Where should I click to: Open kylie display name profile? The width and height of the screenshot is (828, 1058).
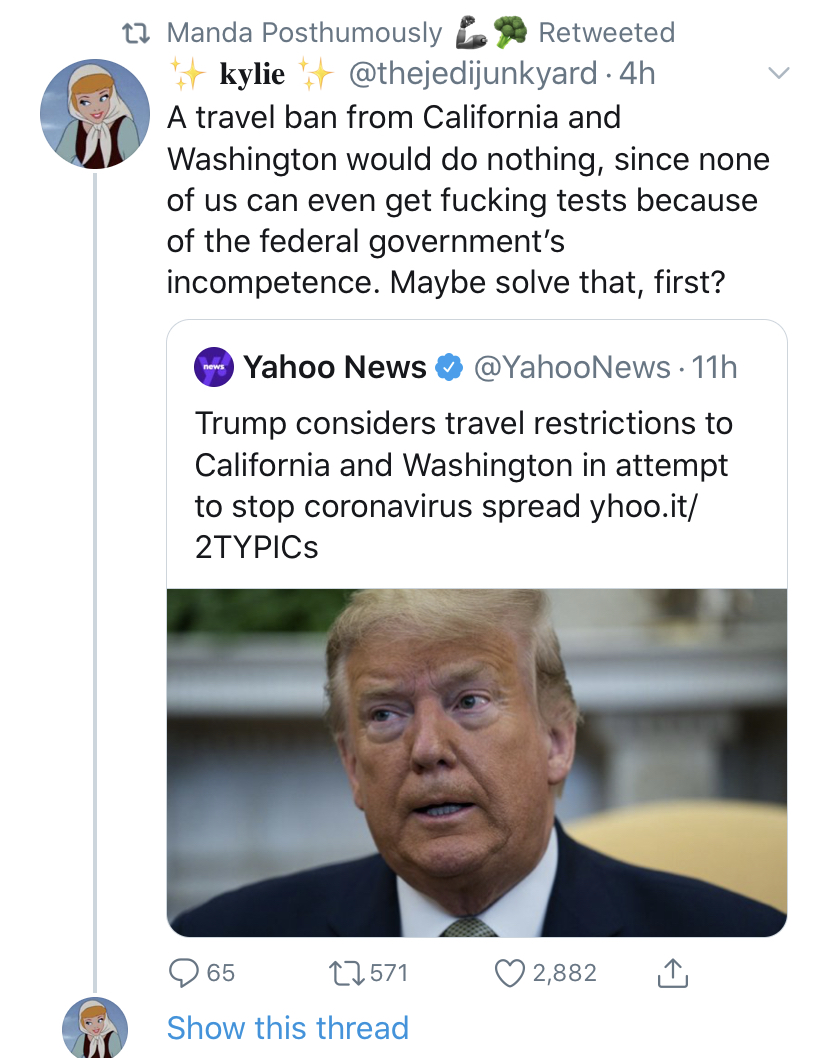[x=252, y=73]
